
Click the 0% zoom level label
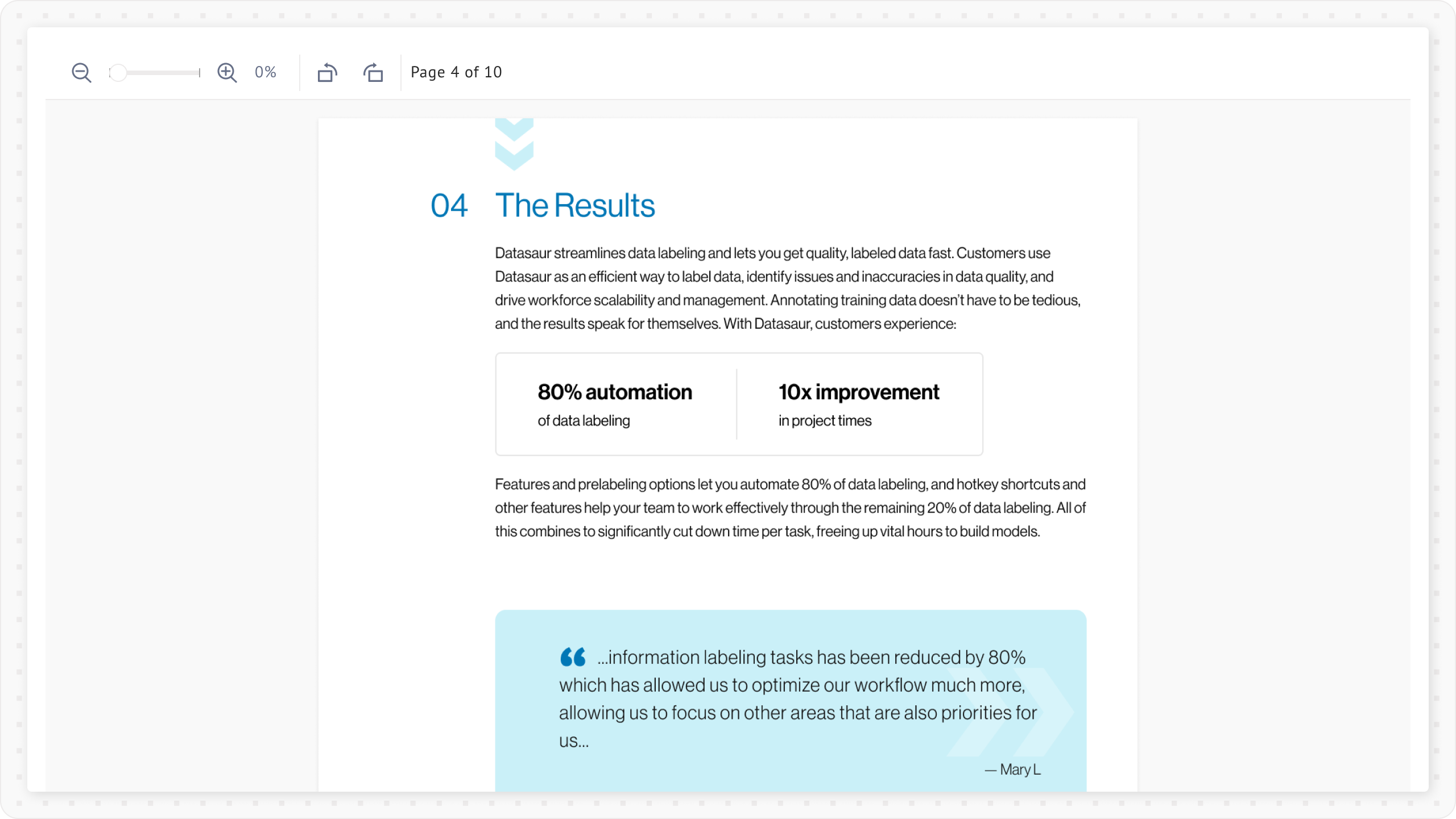pyautogui.click(x=265, y=72)
